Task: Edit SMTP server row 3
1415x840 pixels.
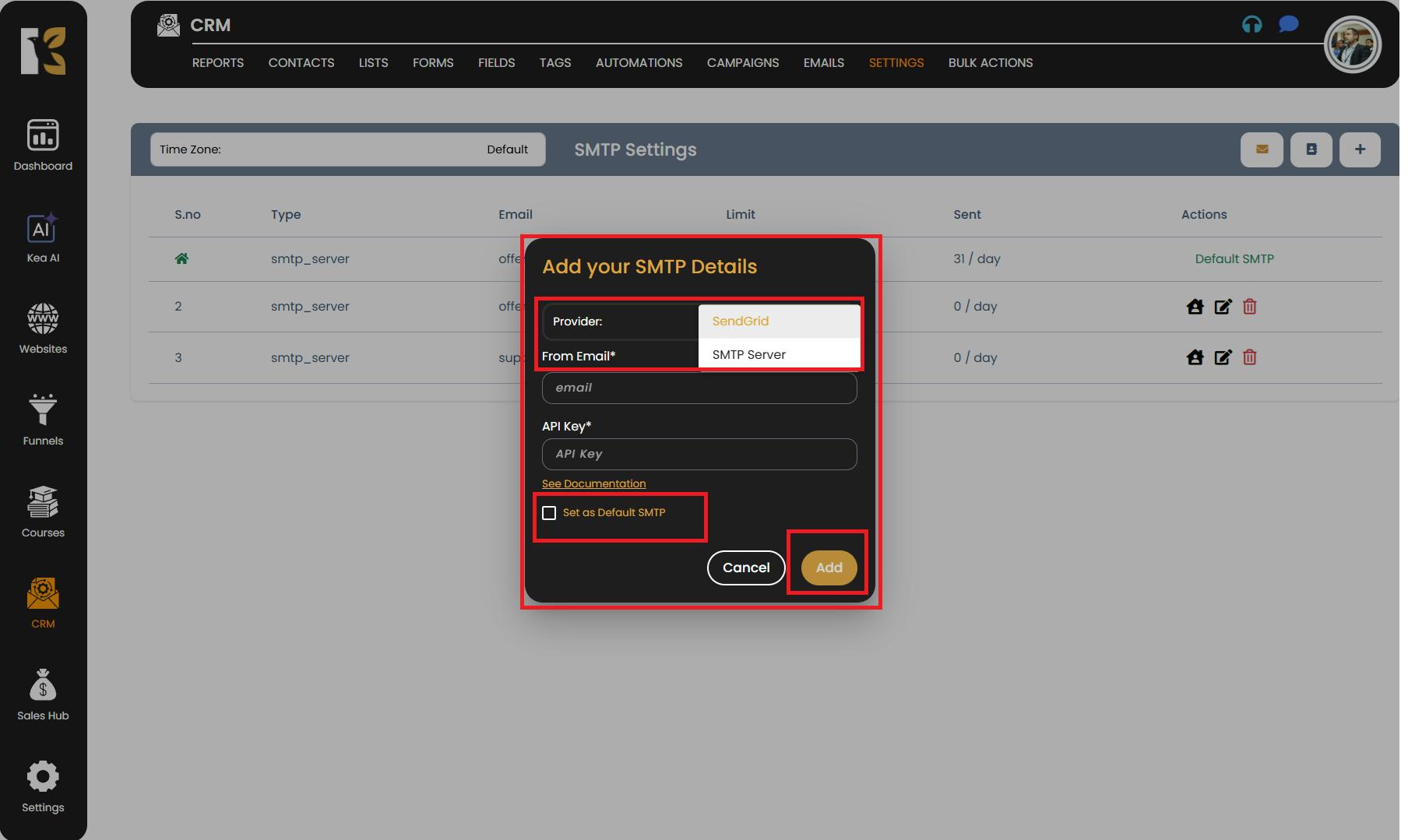Action: (x=1223, y=357)
